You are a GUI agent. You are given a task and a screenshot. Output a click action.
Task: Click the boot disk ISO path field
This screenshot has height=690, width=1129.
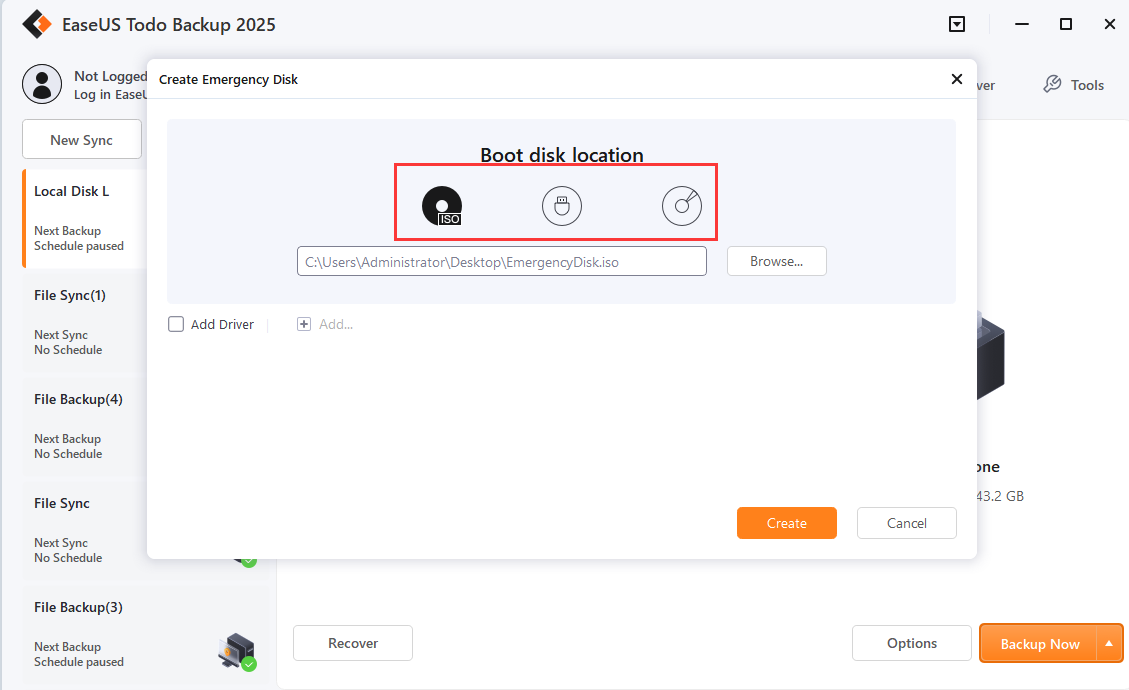click(x=502, y=261)
